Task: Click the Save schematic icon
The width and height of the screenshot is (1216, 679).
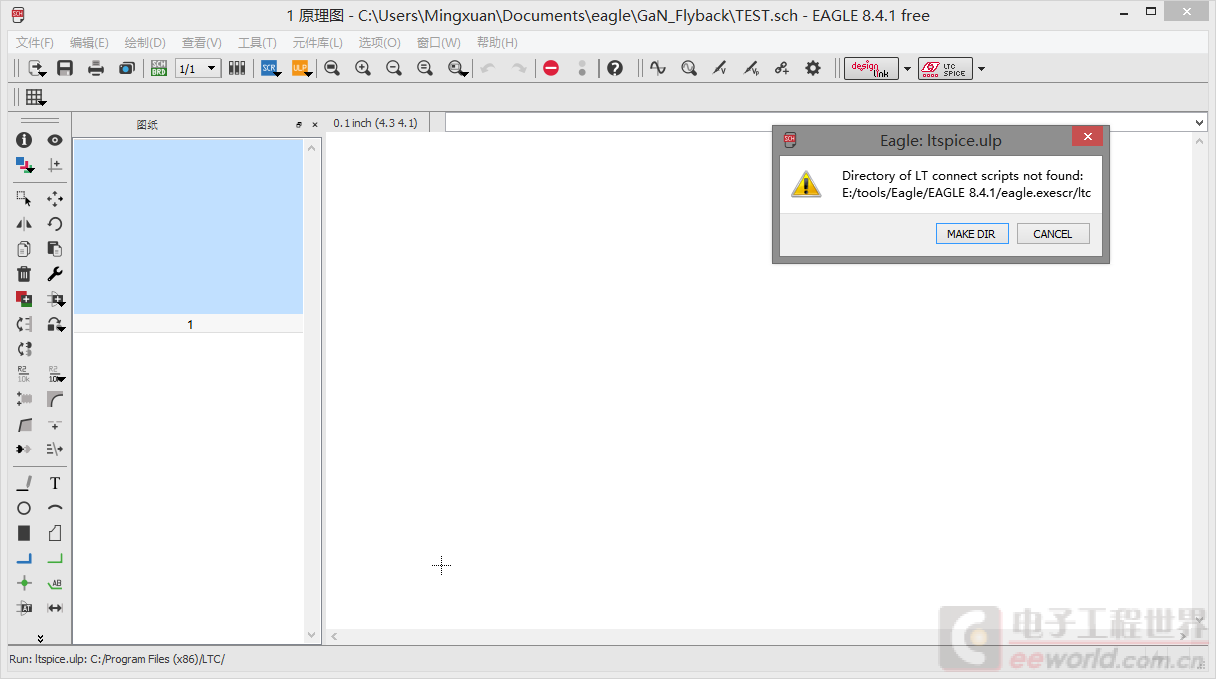Action: 65,68
